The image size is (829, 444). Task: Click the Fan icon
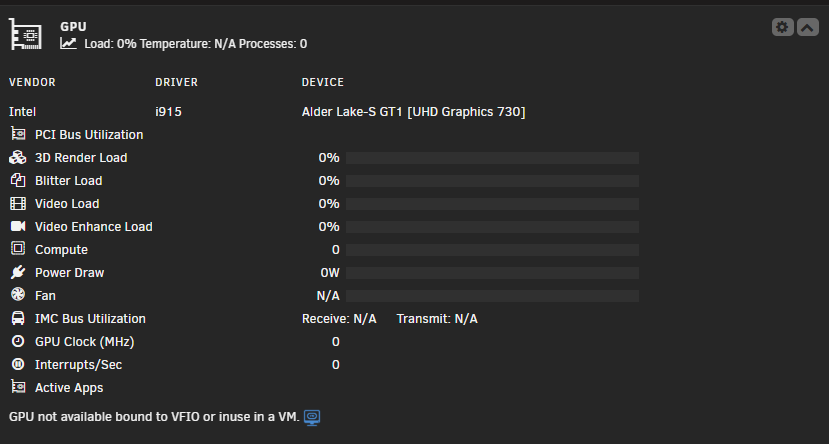(x=17, y=294)
